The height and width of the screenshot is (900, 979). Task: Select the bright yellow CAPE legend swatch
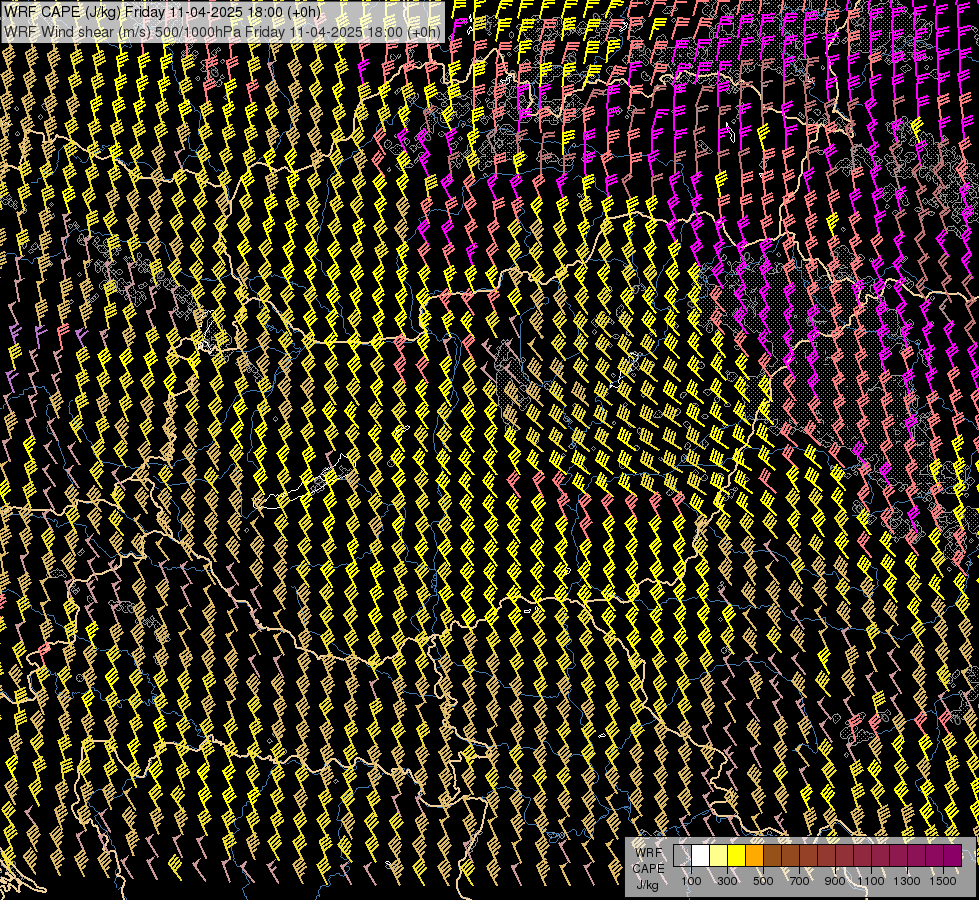736,856
